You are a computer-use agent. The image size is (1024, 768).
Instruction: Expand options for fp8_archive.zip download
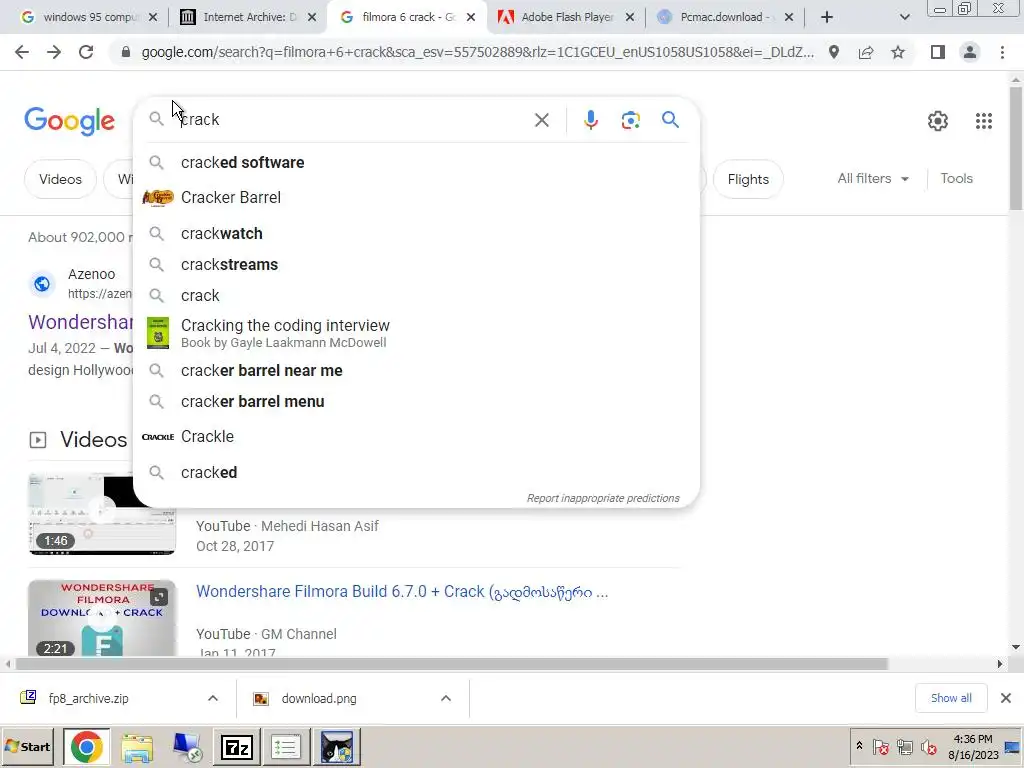(213, 699)
